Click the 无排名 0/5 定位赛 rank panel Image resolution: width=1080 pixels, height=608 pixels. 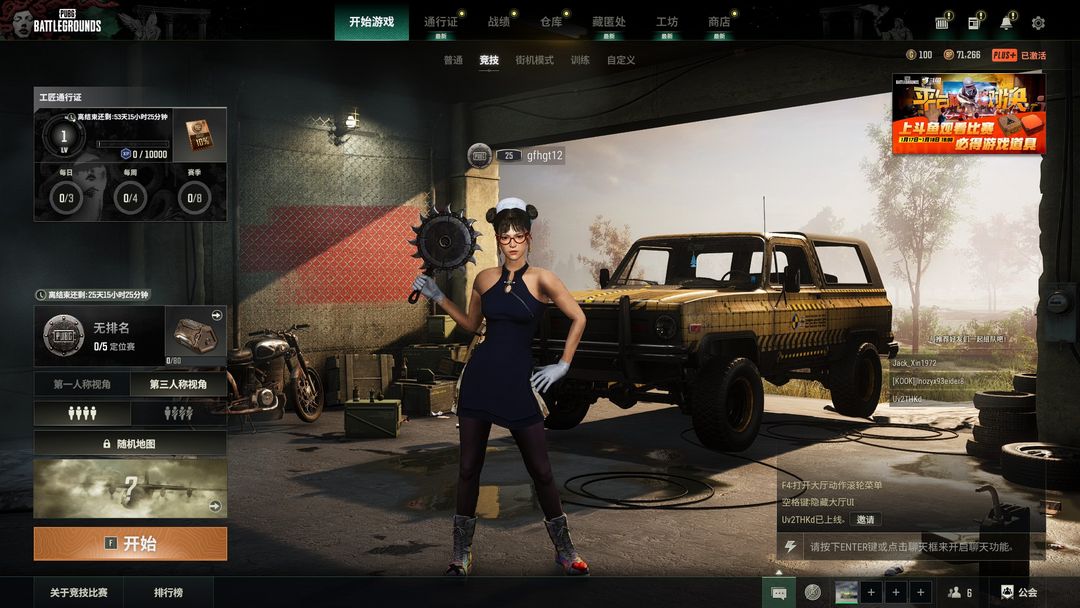tap(100, 336)
